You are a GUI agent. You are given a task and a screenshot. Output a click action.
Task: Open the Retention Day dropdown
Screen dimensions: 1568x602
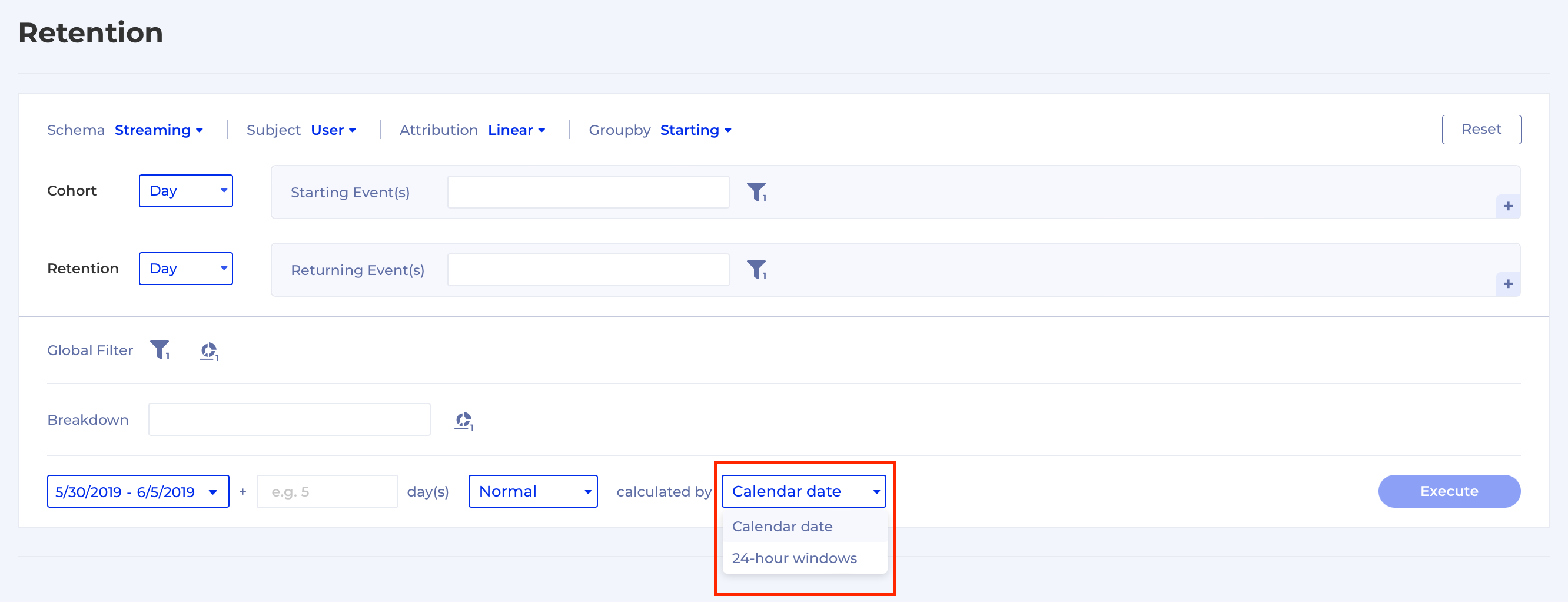(x=185, y=269)
